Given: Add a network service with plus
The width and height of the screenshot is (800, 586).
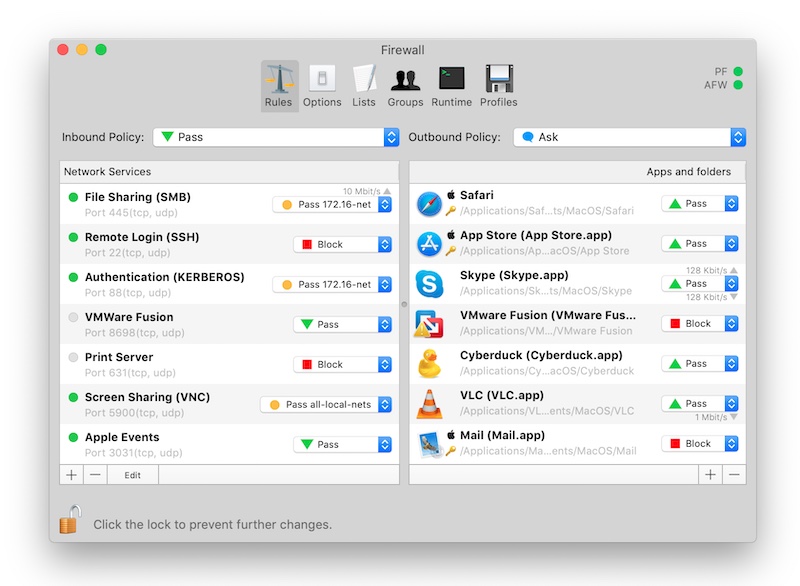Looking at the screenshot, I should coord(71,475).
